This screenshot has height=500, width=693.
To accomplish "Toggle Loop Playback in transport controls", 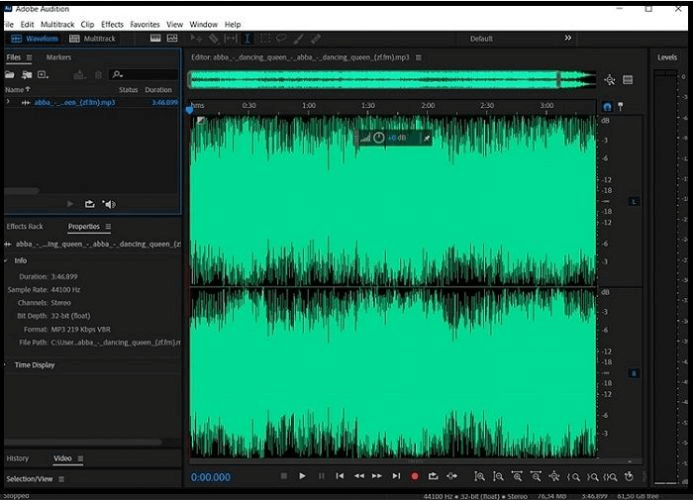I will (x=434, y=476).
